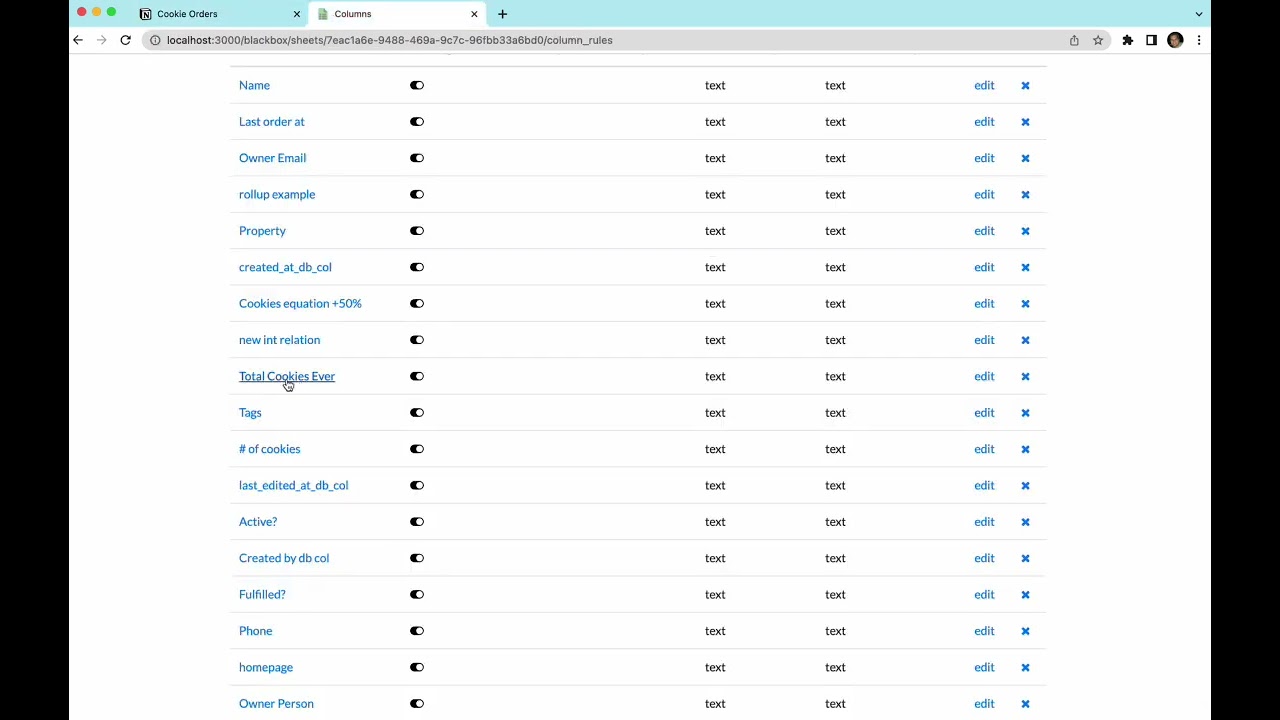Viewport: 1280px width, 720px height.
Task: Open the created_at_db_col link
Action: (285, 267)
